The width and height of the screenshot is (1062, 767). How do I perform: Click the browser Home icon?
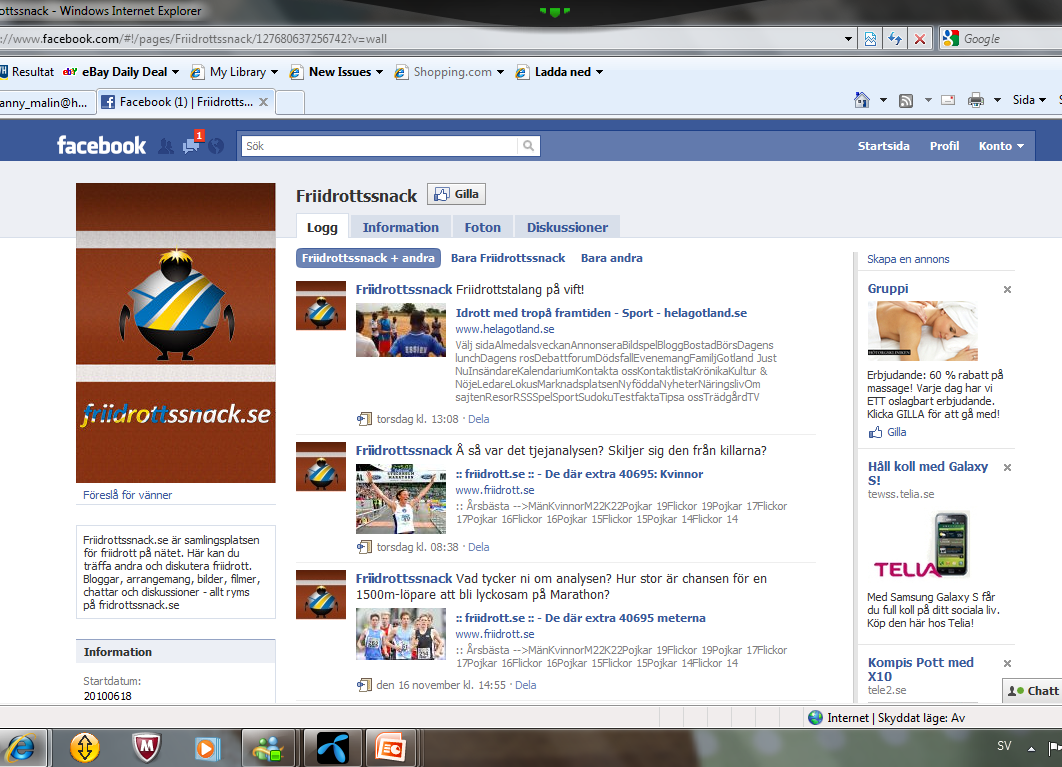point(862,100)
